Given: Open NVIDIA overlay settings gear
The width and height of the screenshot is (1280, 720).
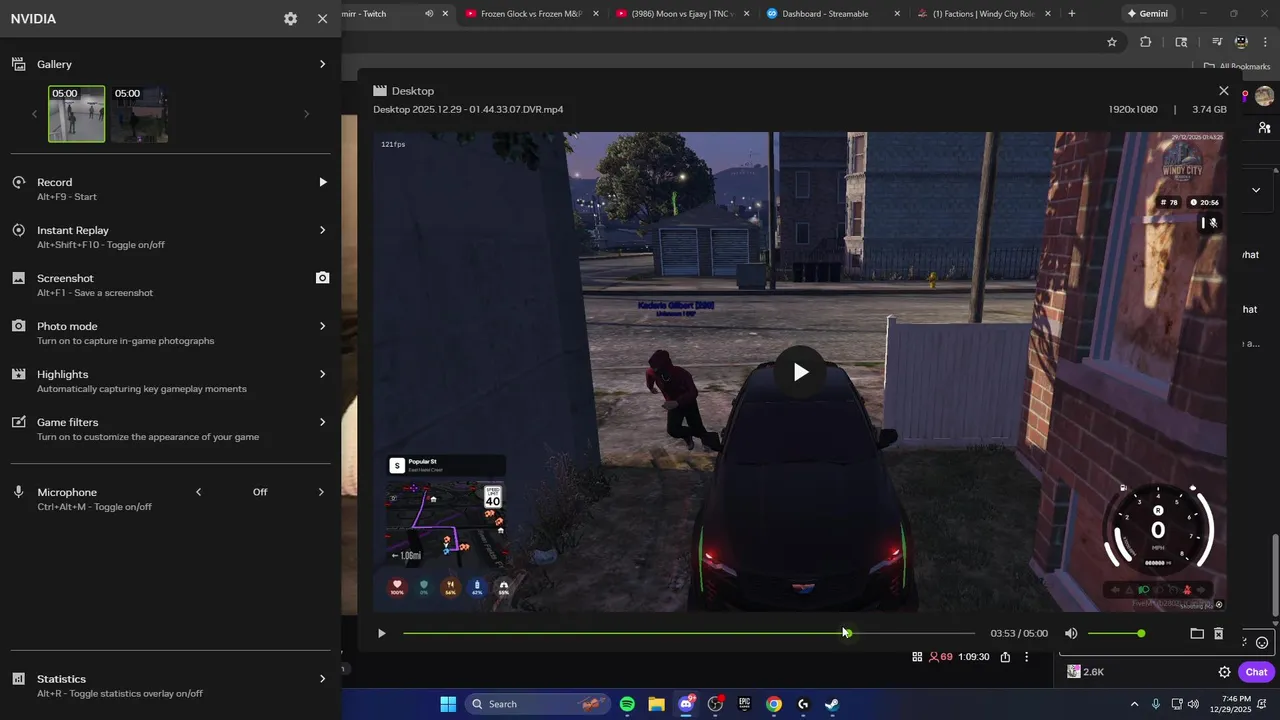Looking at the screenshot, I should pyautogui.click(x=290, y=19).
